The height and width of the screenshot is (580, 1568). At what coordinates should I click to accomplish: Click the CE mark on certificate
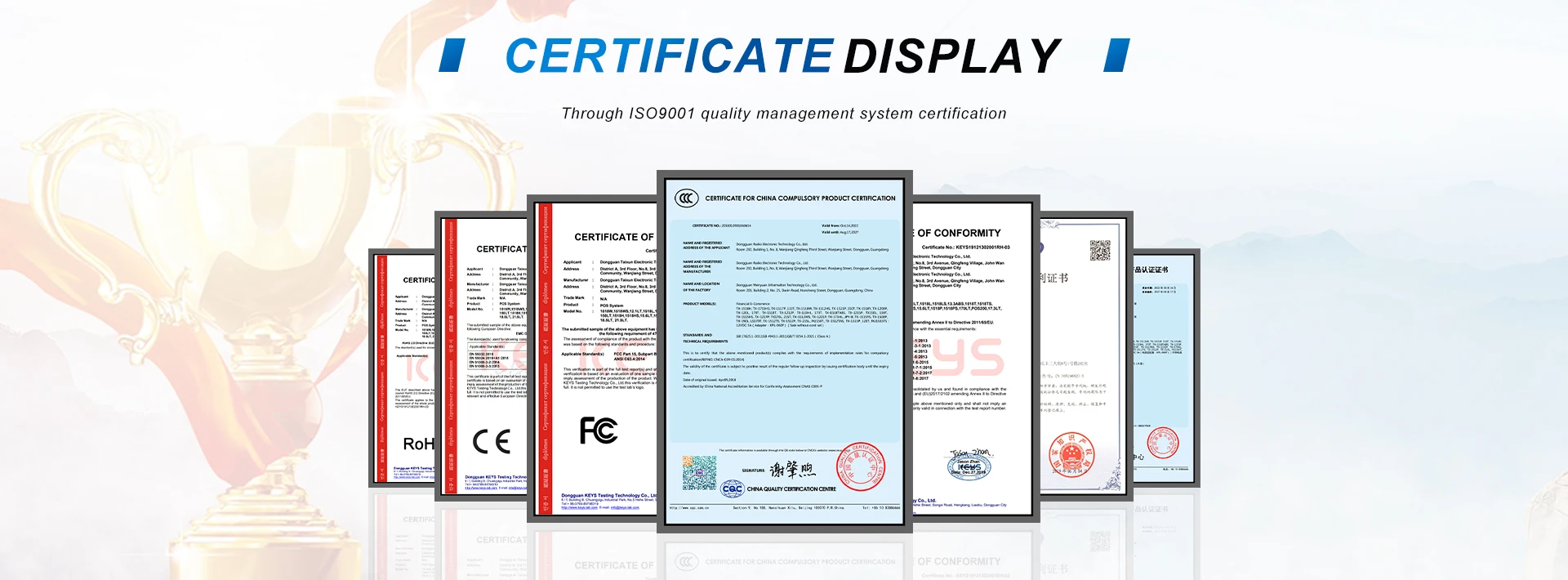pos(492,442)
